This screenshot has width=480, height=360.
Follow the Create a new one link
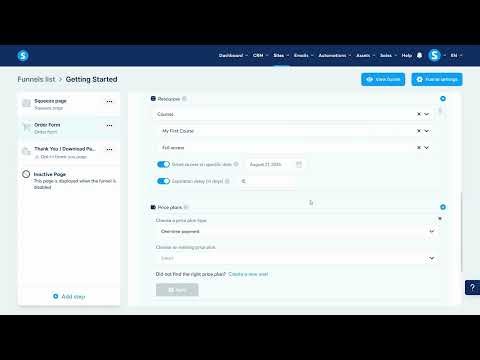(x=248, y=274)
